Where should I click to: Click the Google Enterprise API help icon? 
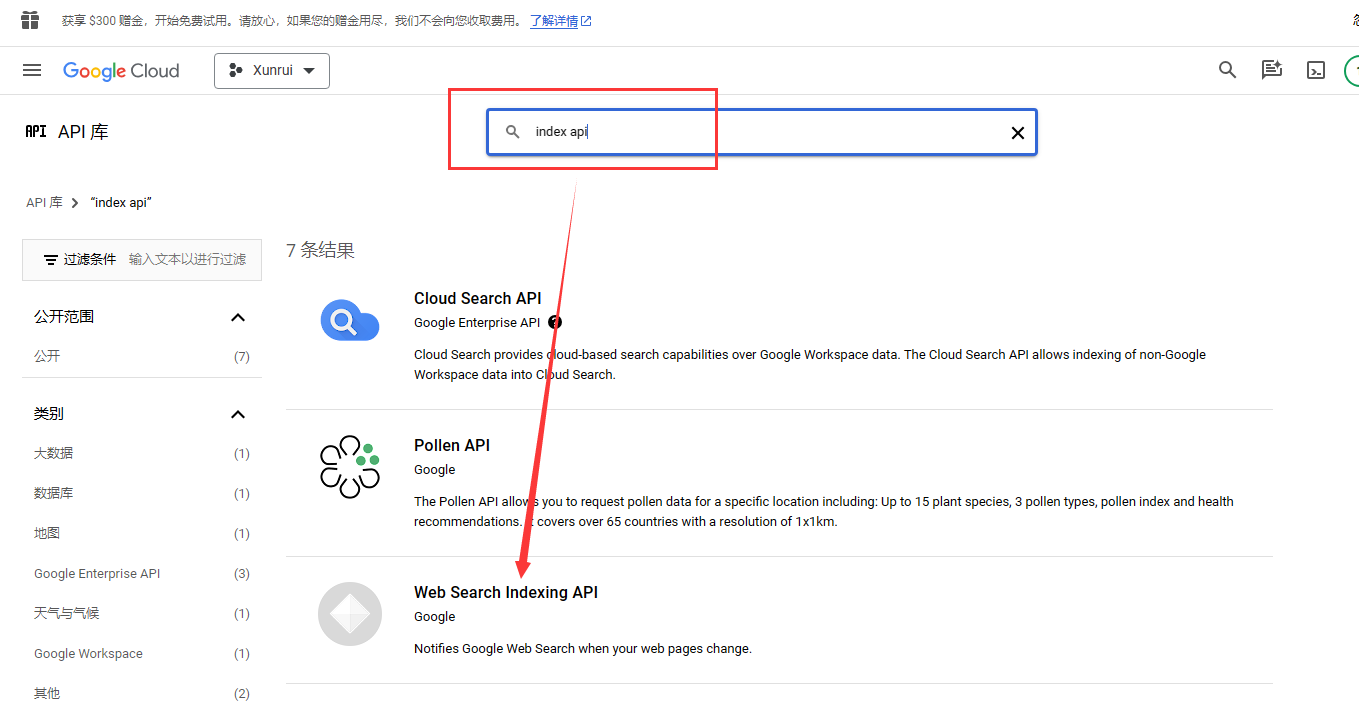(555, 322)
